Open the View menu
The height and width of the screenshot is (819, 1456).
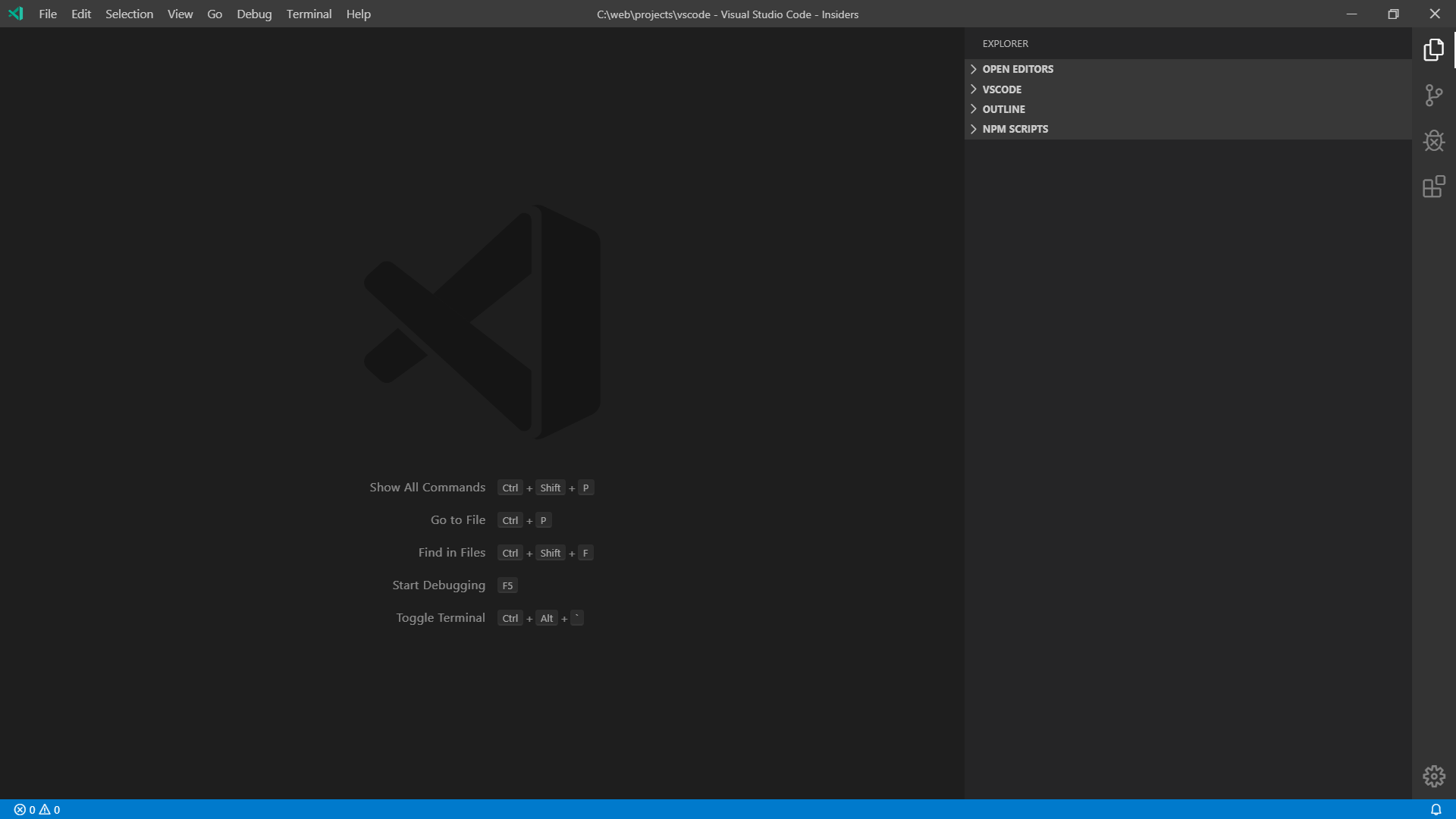point(180,14)
